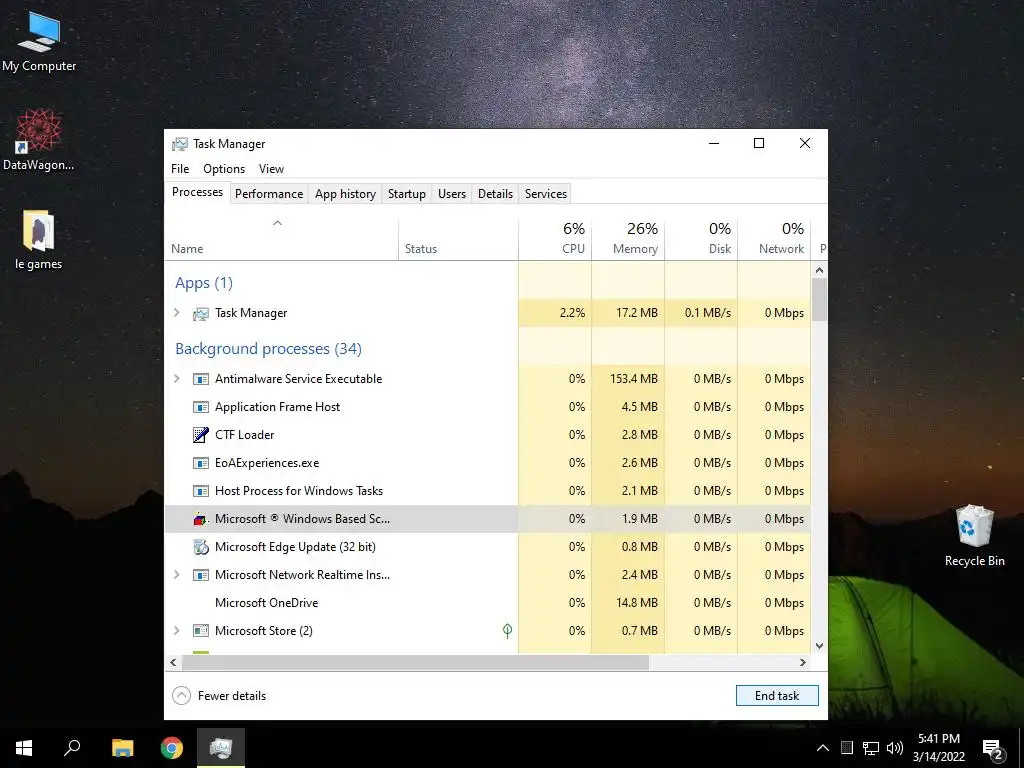This screenshot has height=768, width=1024.
Task: Click the Task Manager title bar icon
Action: point(180,144)
